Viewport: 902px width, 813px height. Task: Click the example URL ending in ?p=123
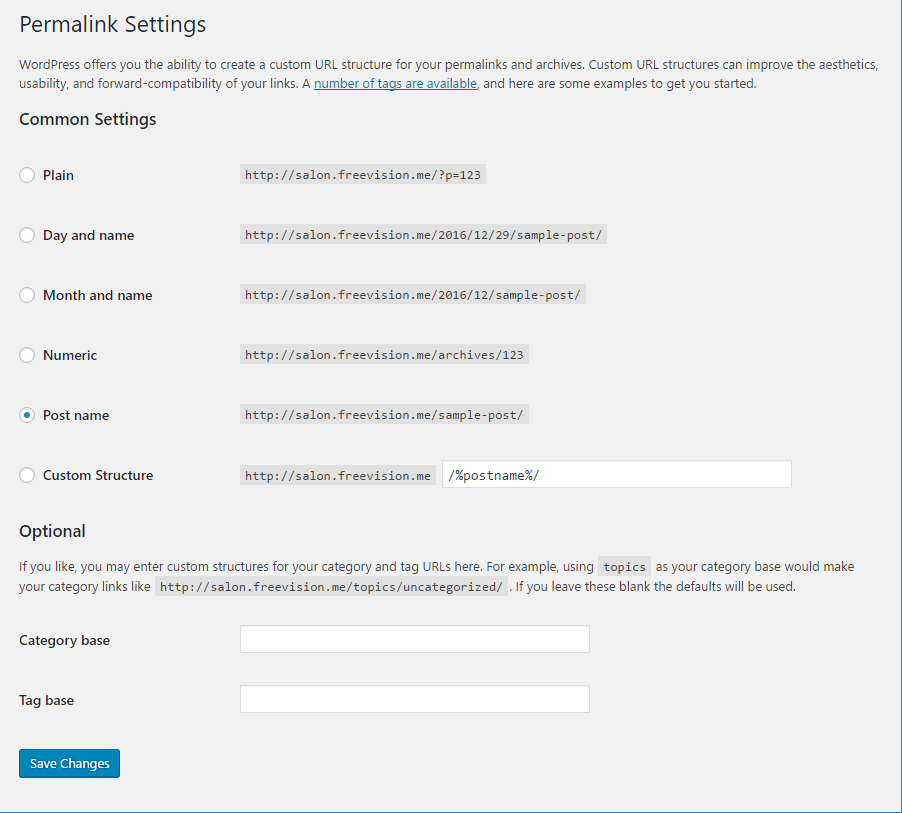(x=364, y=175)
